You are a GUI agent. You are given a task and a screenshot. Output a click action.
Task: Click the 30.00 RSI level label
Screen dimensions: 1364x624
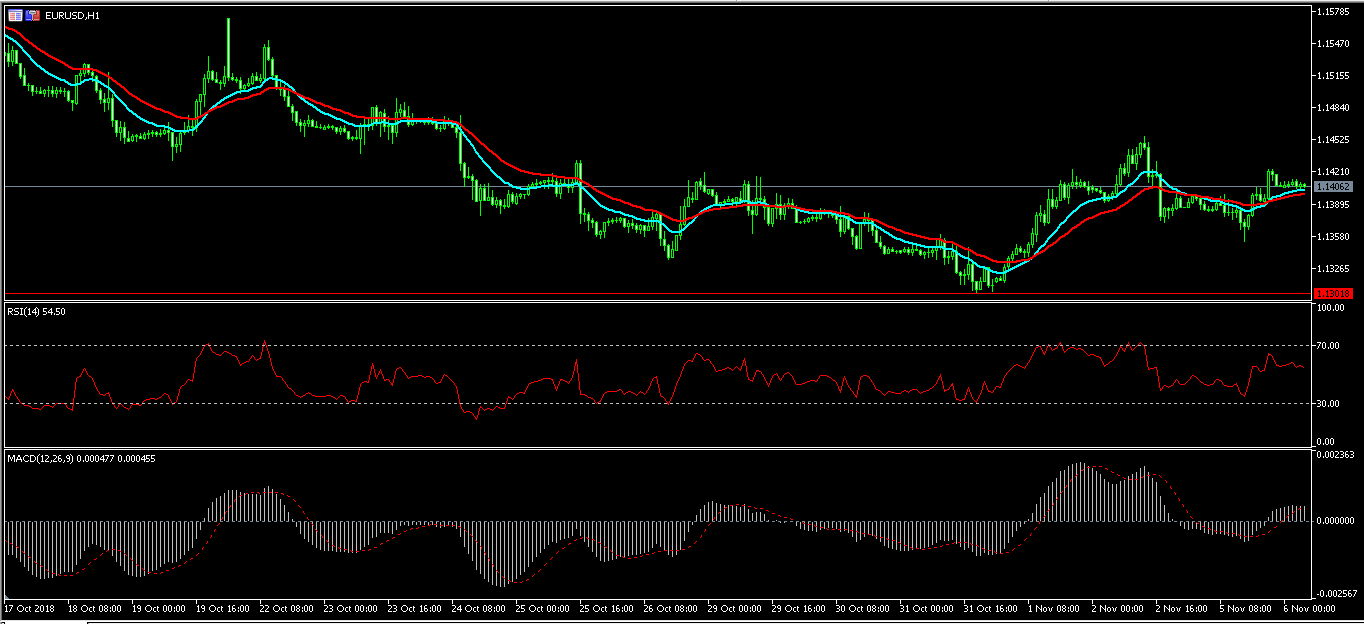(1329, 404)
